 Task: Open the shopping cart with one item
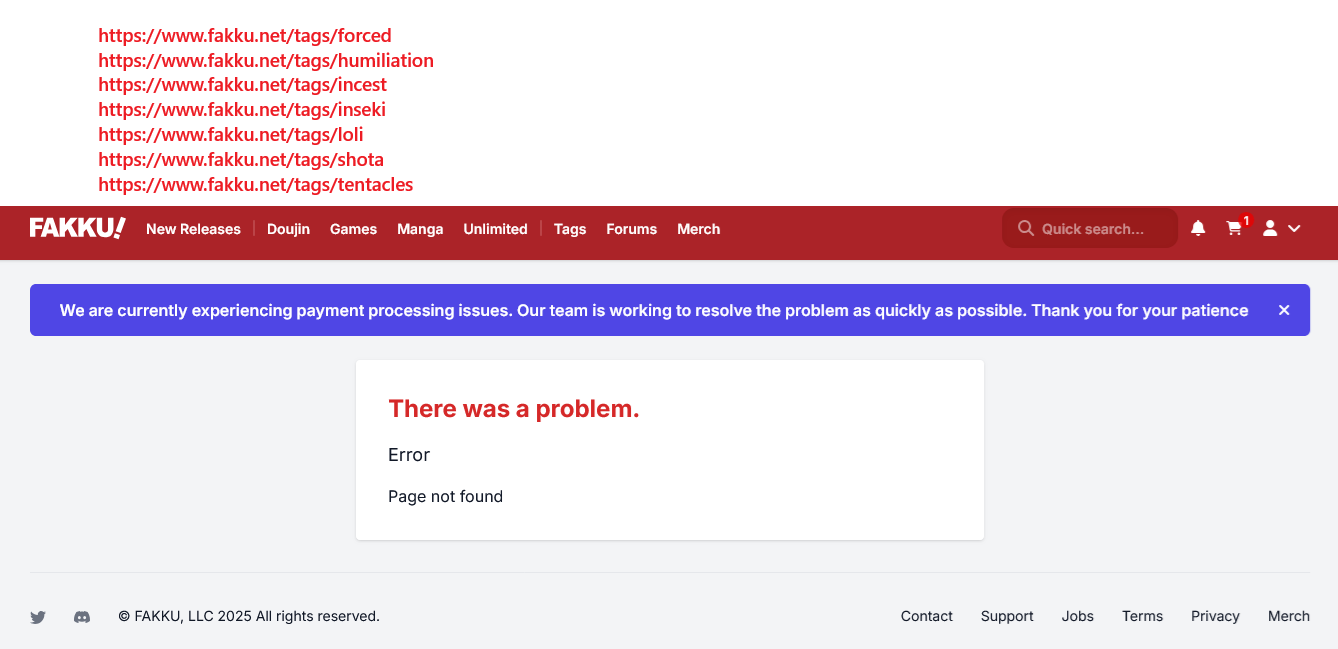click(1236, 227)
